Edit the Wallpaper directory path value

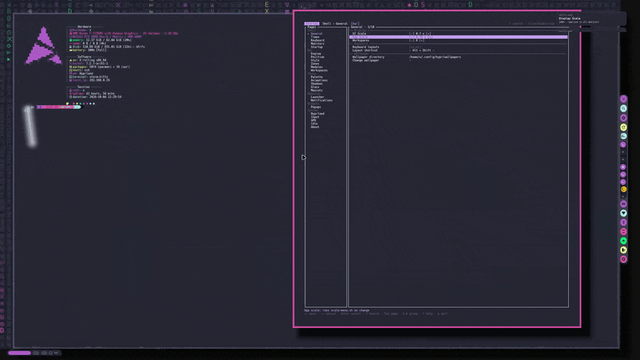coord(435,57)
